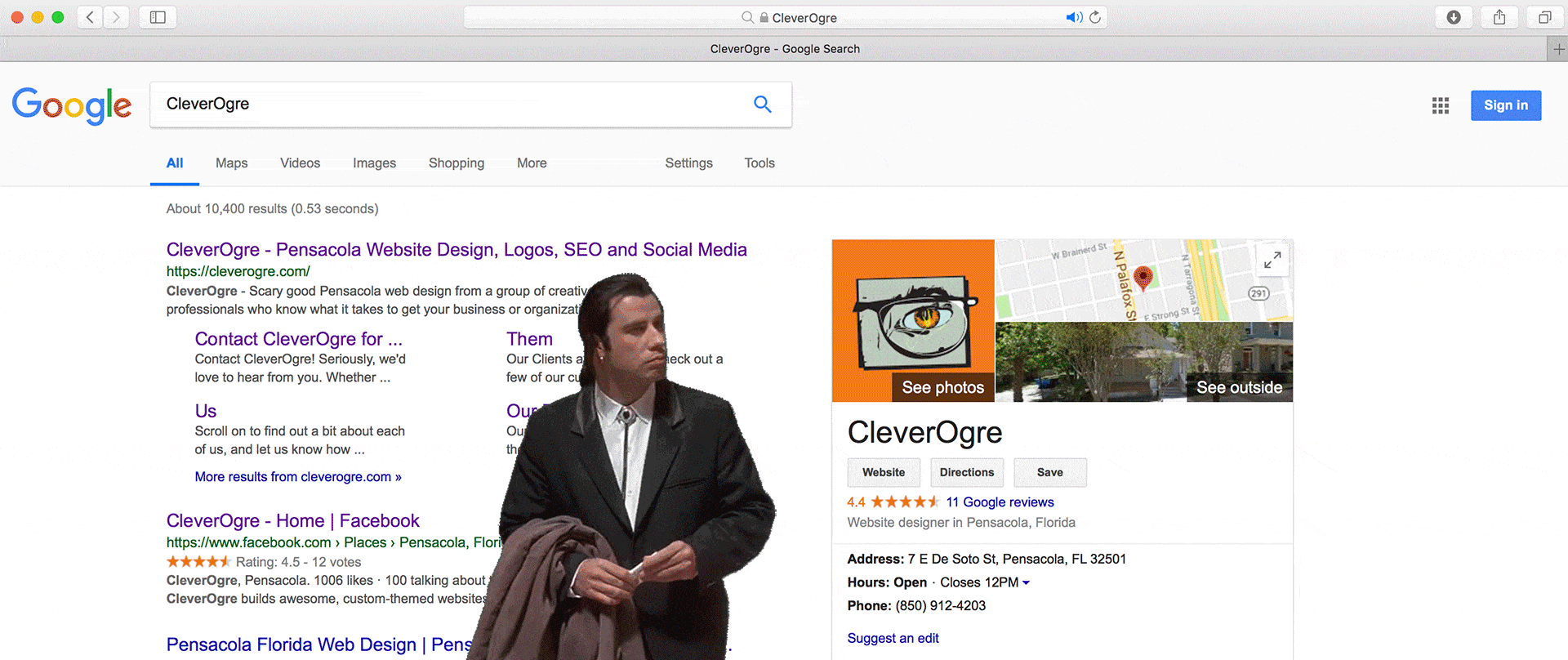Click the CleverOgre panel title

(x=924, y=432)
